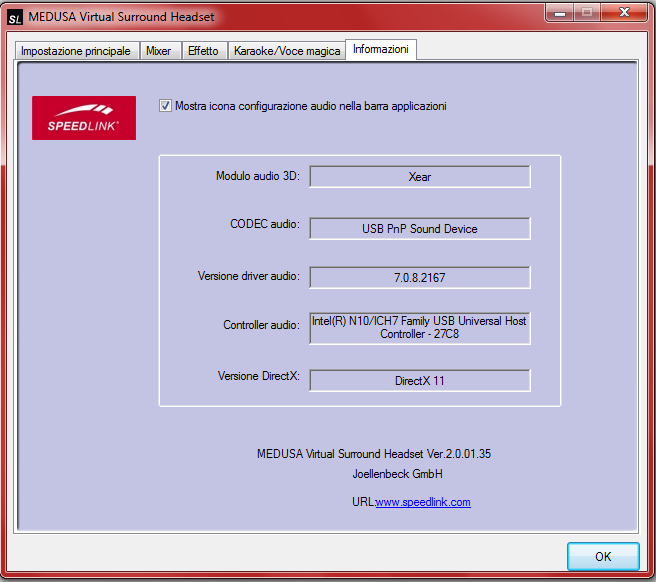
Task: Click the 'Joellenbeck GmbH' text
Action: click(397, 474)
